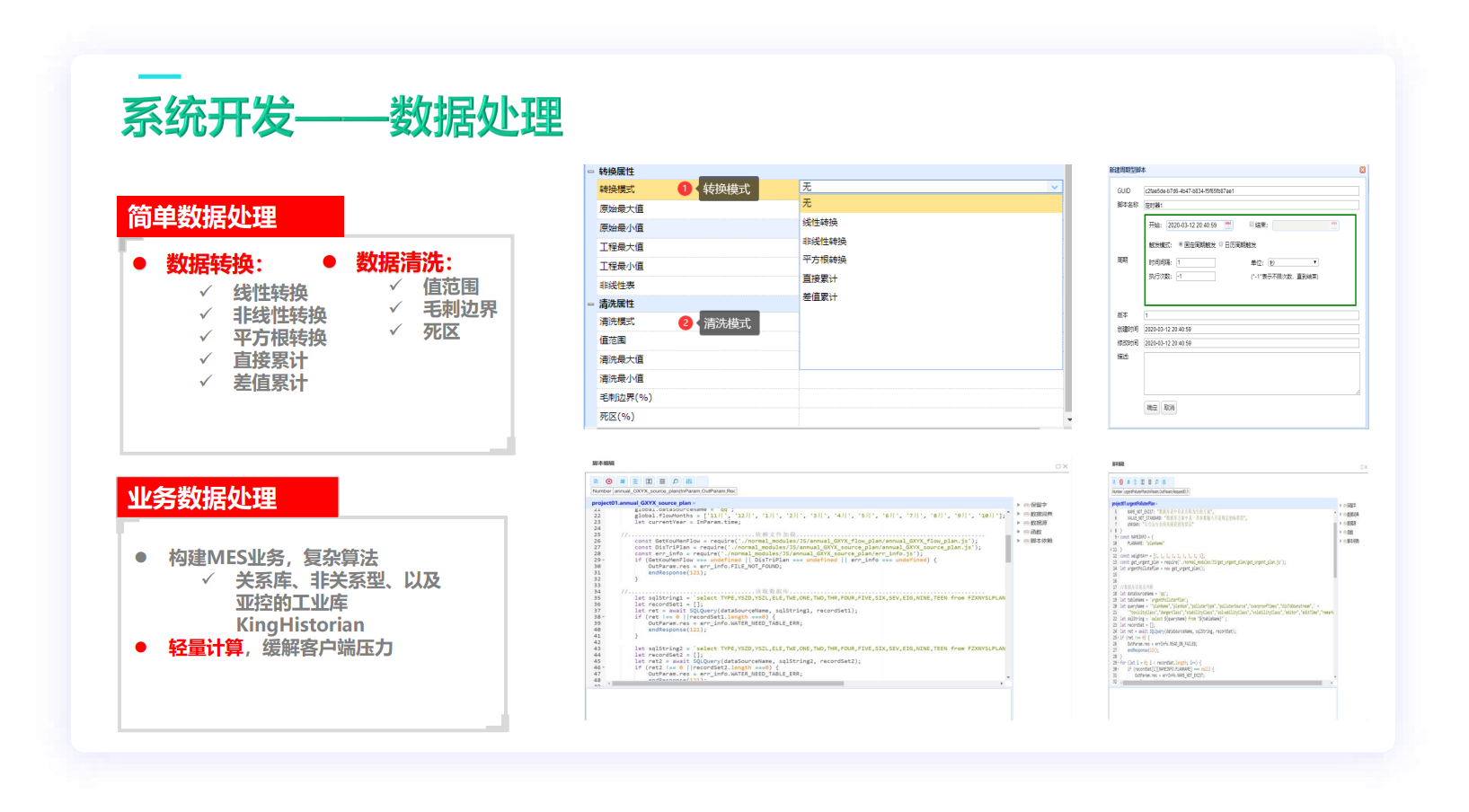Enable the 结束 end-time checkbox

coord(1251,225)
